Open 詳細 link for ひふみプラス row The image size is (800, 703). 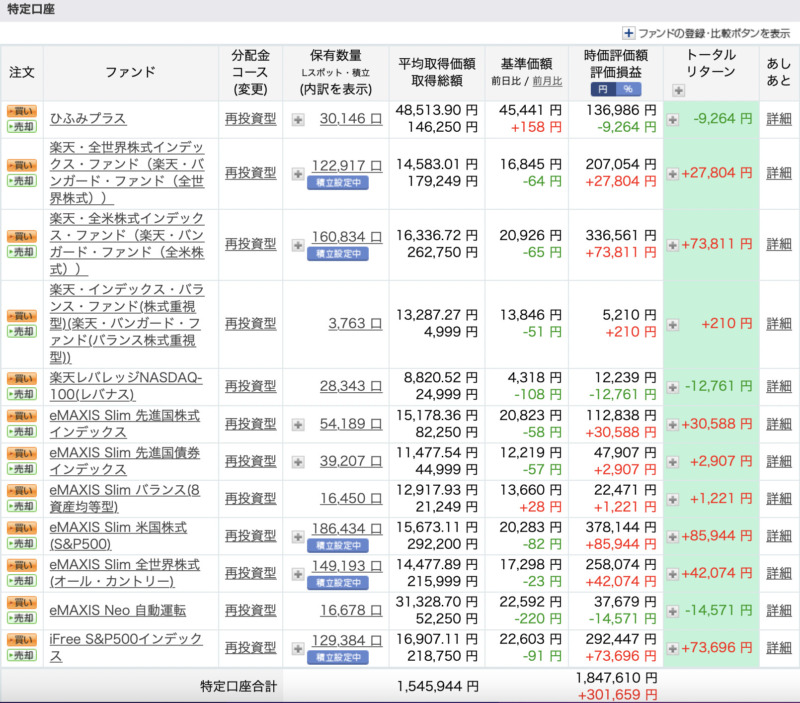click(x=779, y=119)
